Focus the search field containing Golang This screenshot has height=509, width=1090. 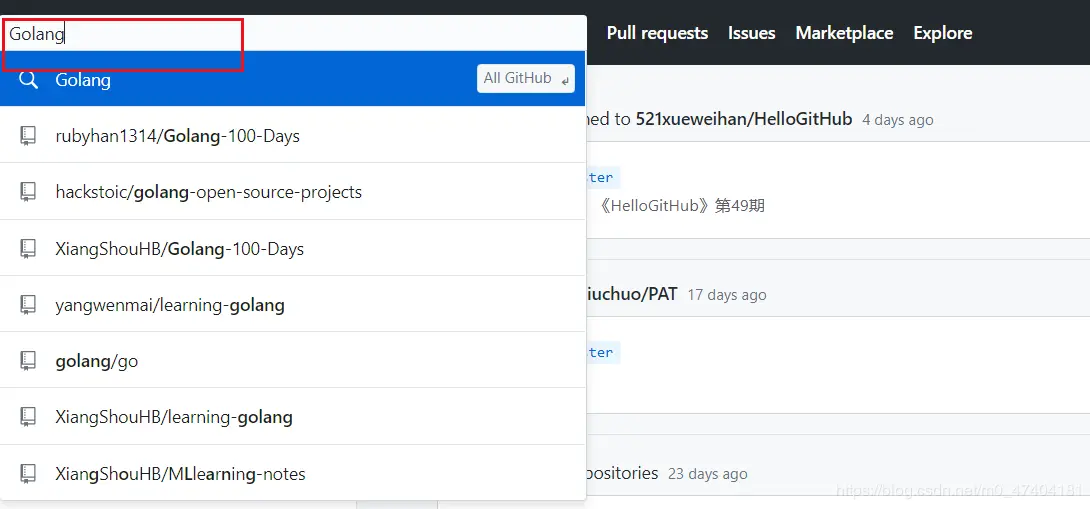pyautogui.click(x=290, y=34)
